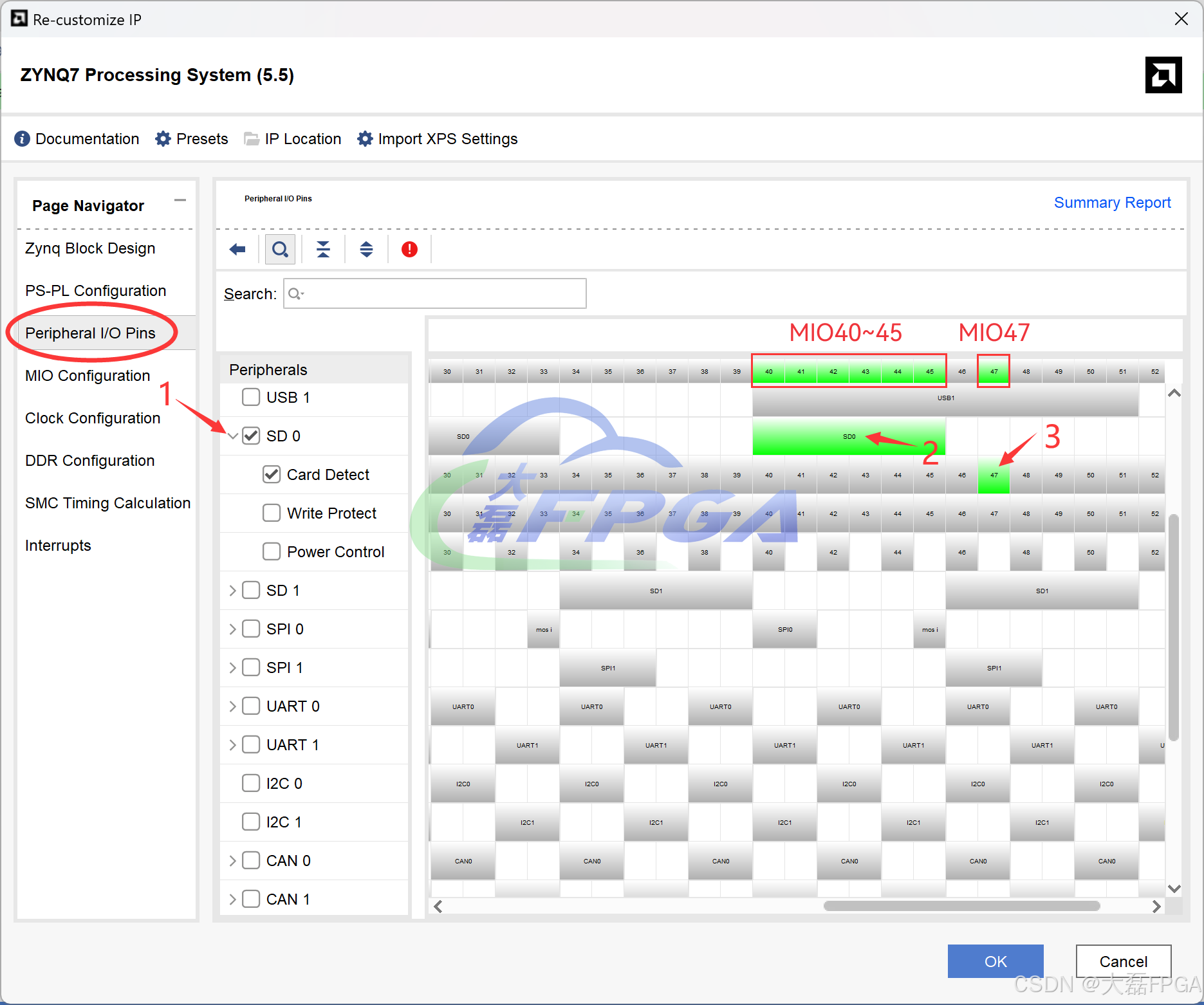Click the expand all toolbar icon
The width and height of the screenshot is (1204, 1005).
(x=366, y=249)
